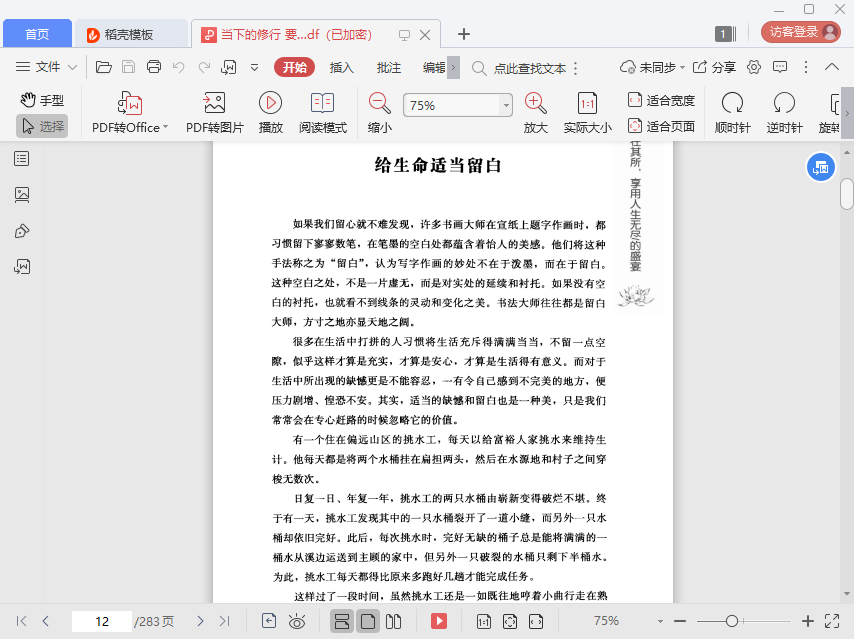
Task: Click the page number field showing 12
Action: click(x=102, y=621)
